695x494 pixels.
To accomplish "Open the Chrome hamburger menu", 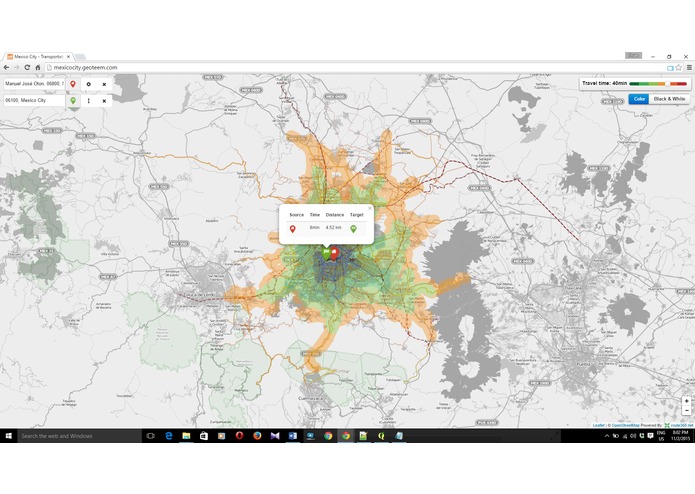I will [x=689, y=67].
